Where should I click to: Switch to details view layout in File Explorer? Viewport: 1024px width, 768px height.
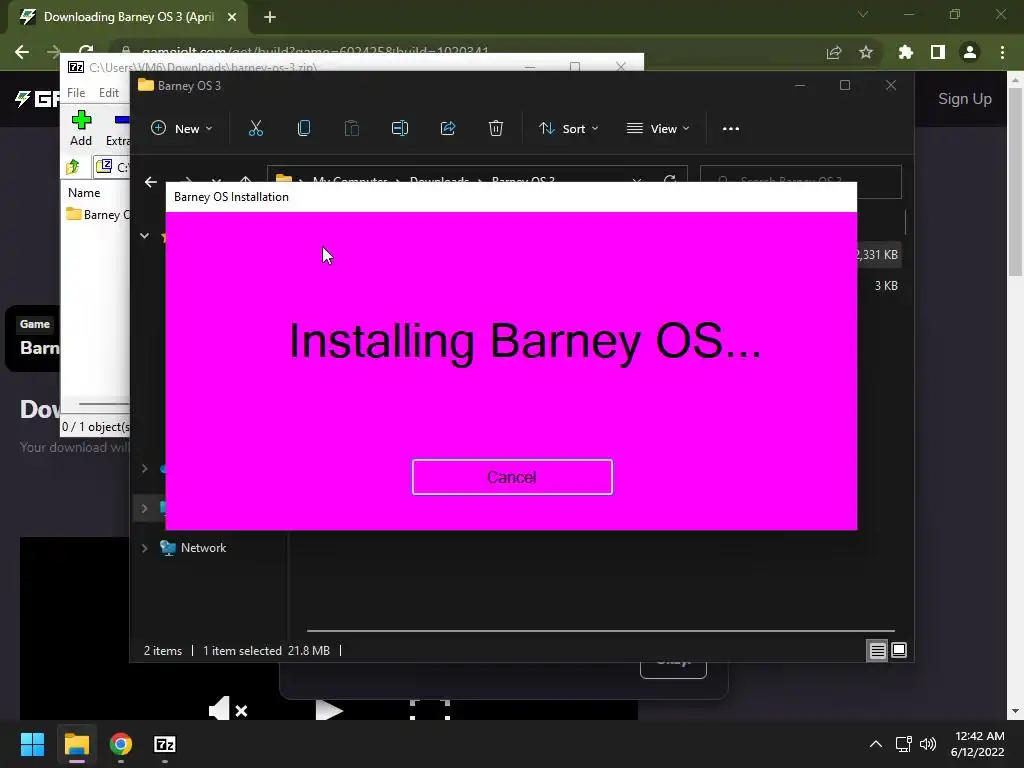(x=877, y=650)
